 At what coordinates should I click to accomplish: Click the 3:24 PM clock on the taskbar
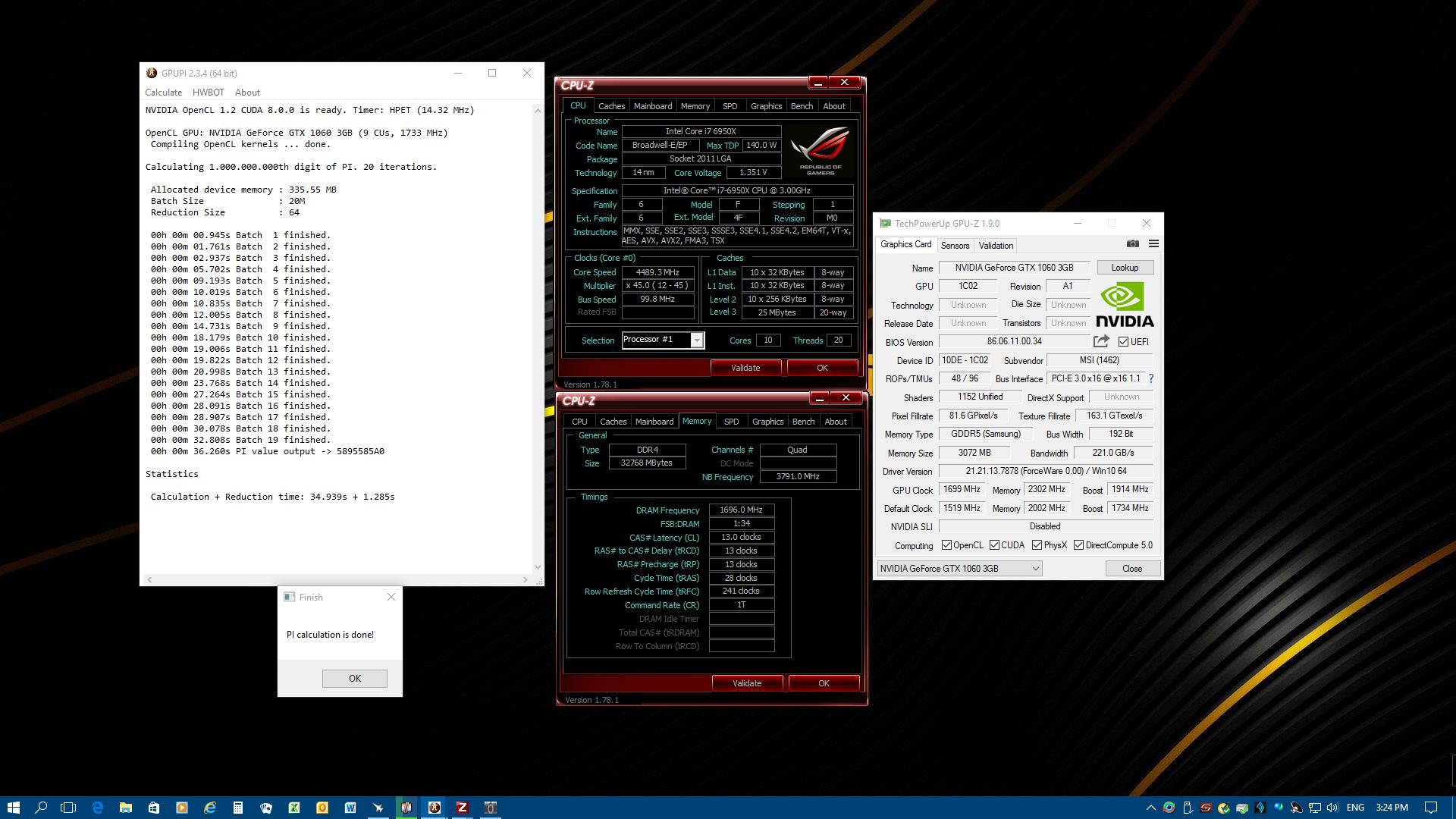click(x=1392, y=808)
